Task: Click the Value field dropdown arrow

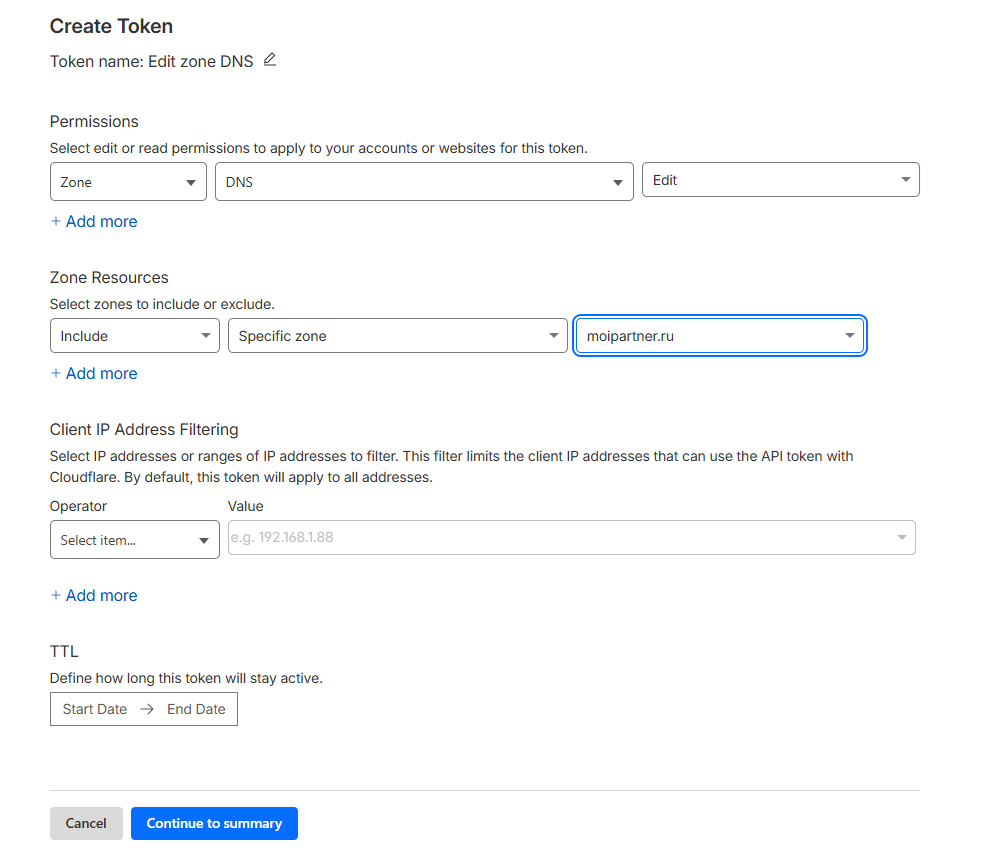Action: (x=902, y=537)
